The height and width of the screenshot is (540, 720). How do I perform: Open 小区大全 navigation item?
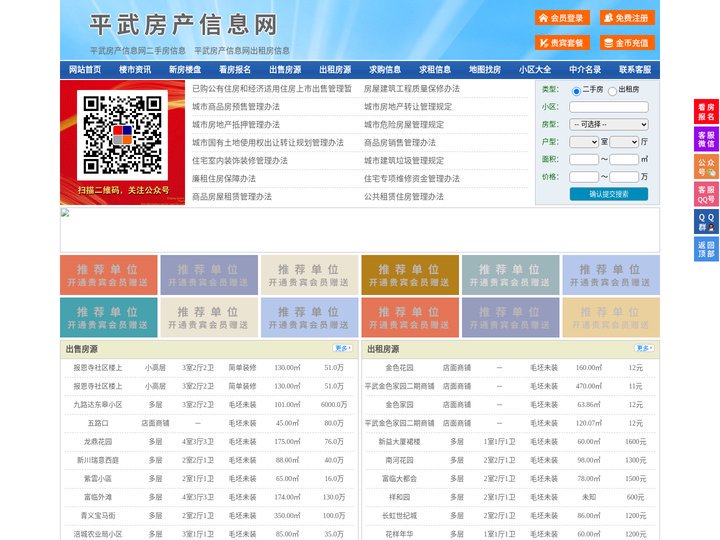535,70
